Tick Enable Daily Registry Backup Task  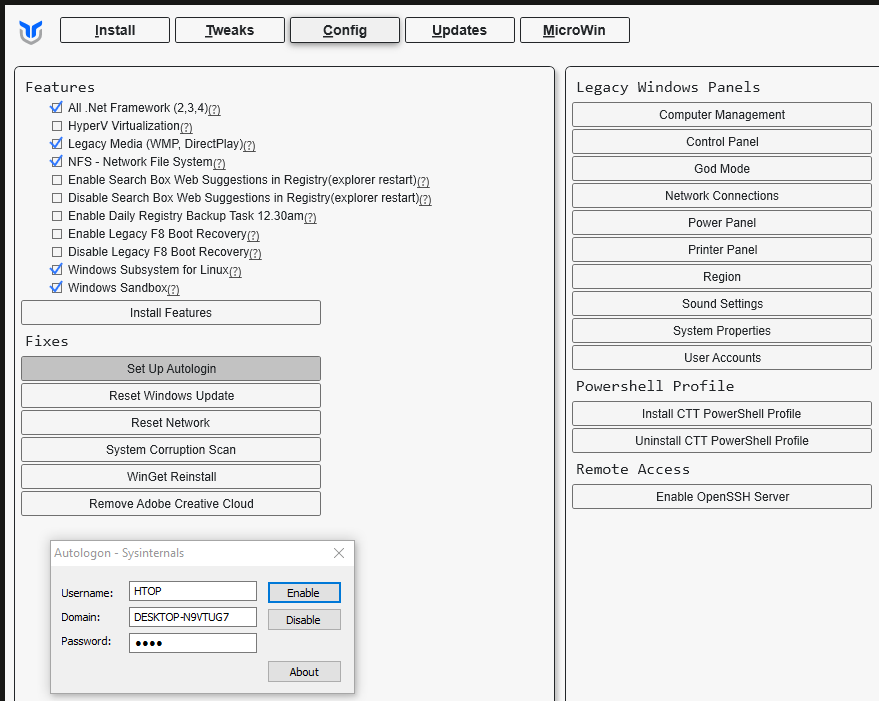[x=57, y=215]
